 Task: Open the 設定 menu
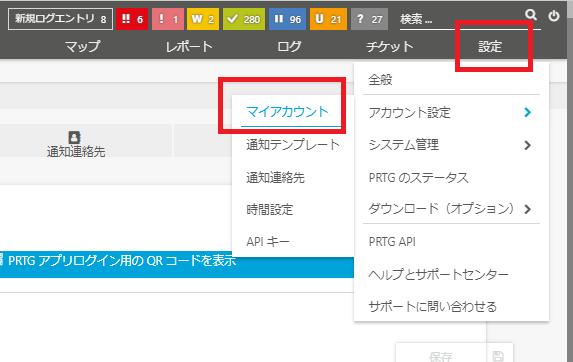point(490,46)
